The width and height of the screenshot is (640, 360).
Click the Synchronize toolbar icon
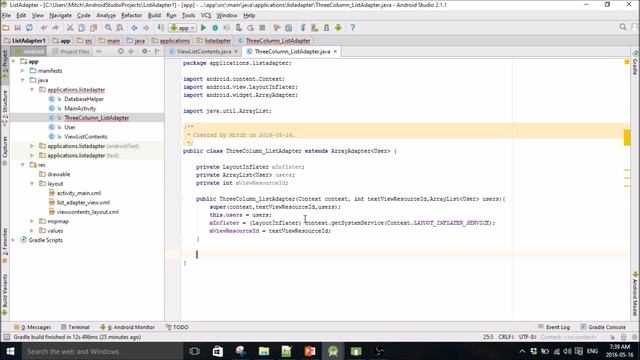click(29, 28)
